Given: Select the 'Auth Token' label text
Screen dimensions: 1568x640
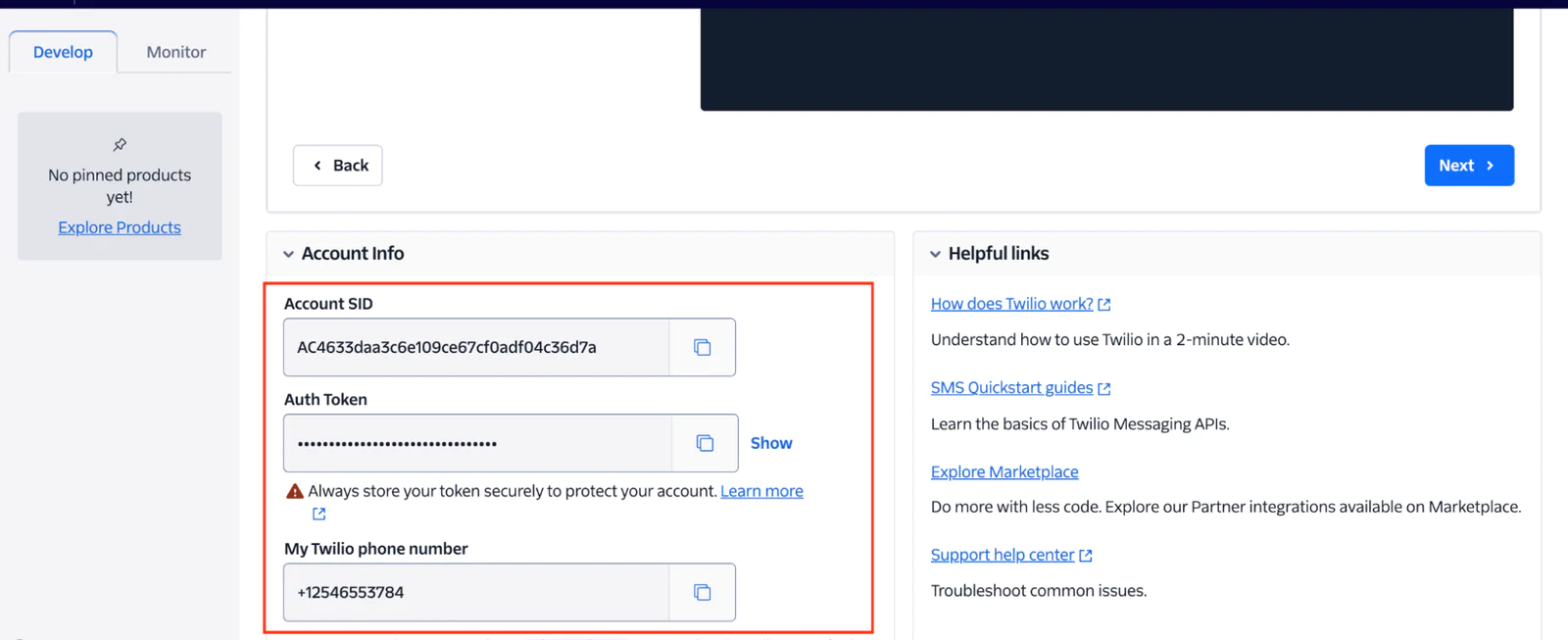Looking at the screenshot, I should [x=325, y=400].
